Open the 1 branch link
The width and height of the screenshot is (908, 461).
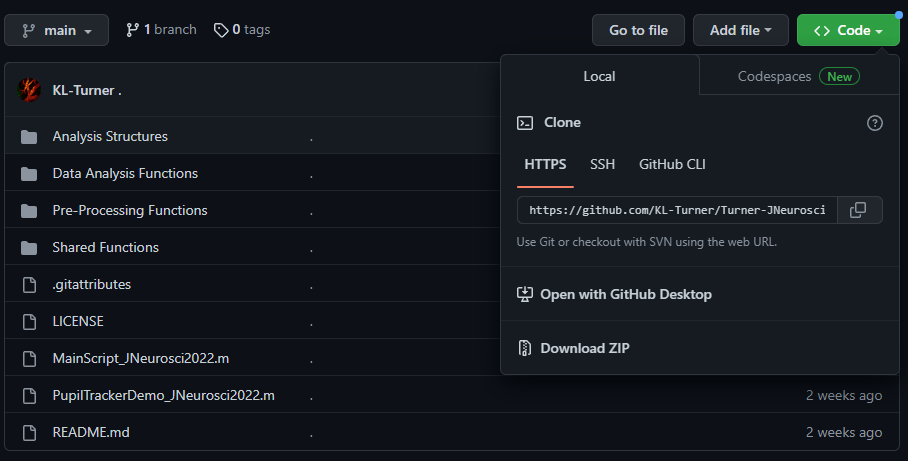click(x=161, y=30)
